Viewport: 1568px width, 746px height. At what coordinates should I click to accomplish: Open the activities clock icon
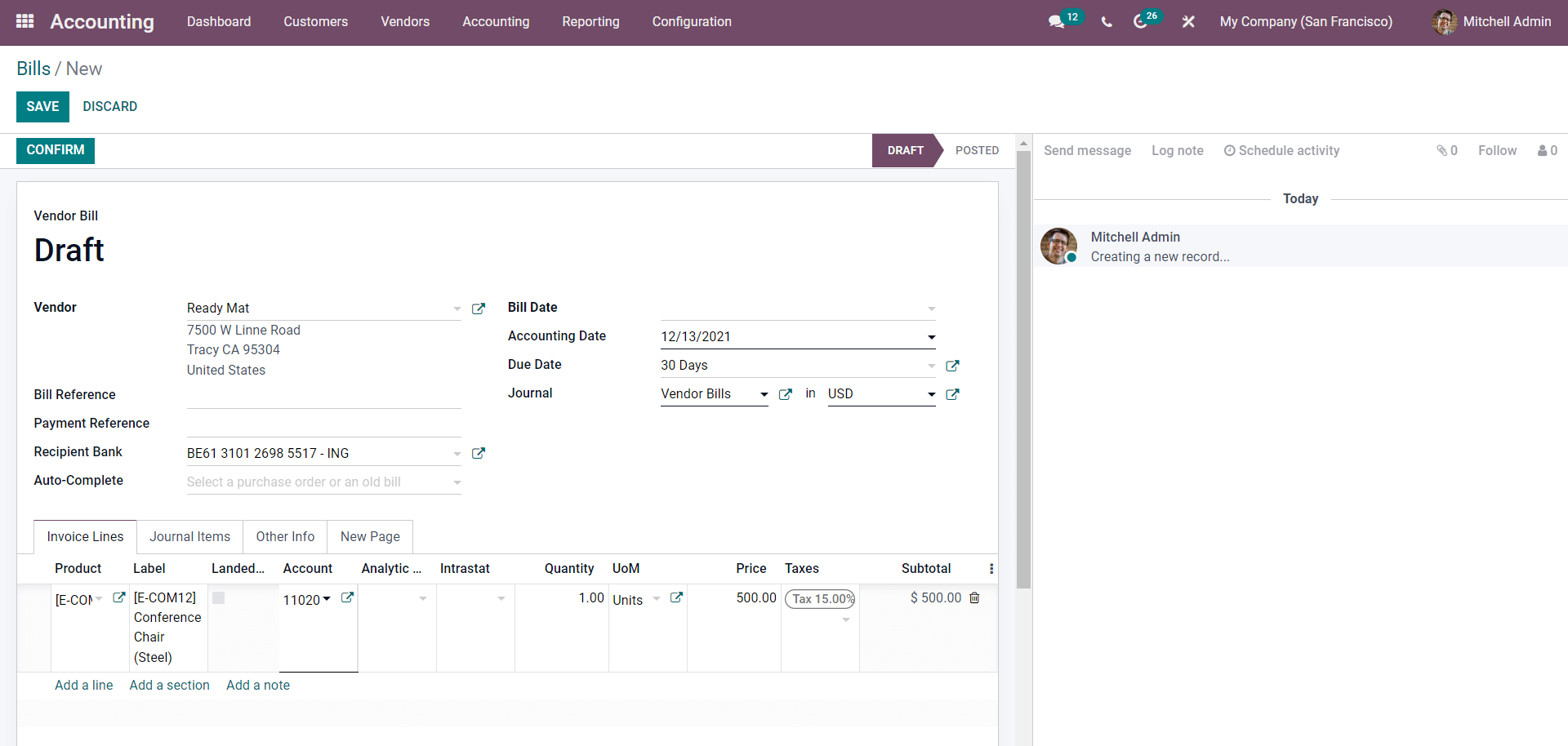pyautogui.click(x=1141, y=22)
